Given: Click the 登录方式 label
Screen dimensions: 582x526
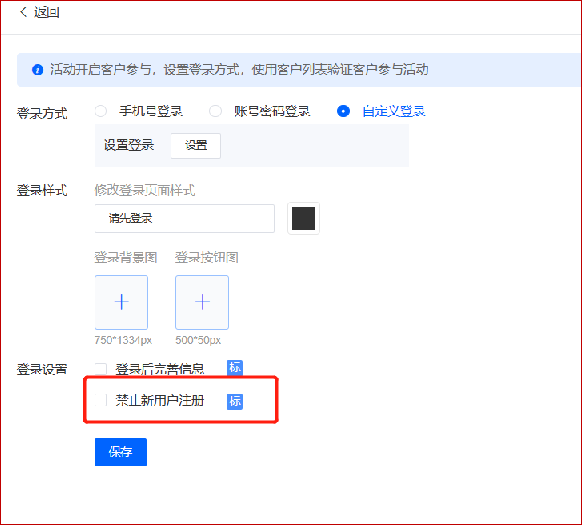Looking at the screenshot, I should tap(42, 113).
